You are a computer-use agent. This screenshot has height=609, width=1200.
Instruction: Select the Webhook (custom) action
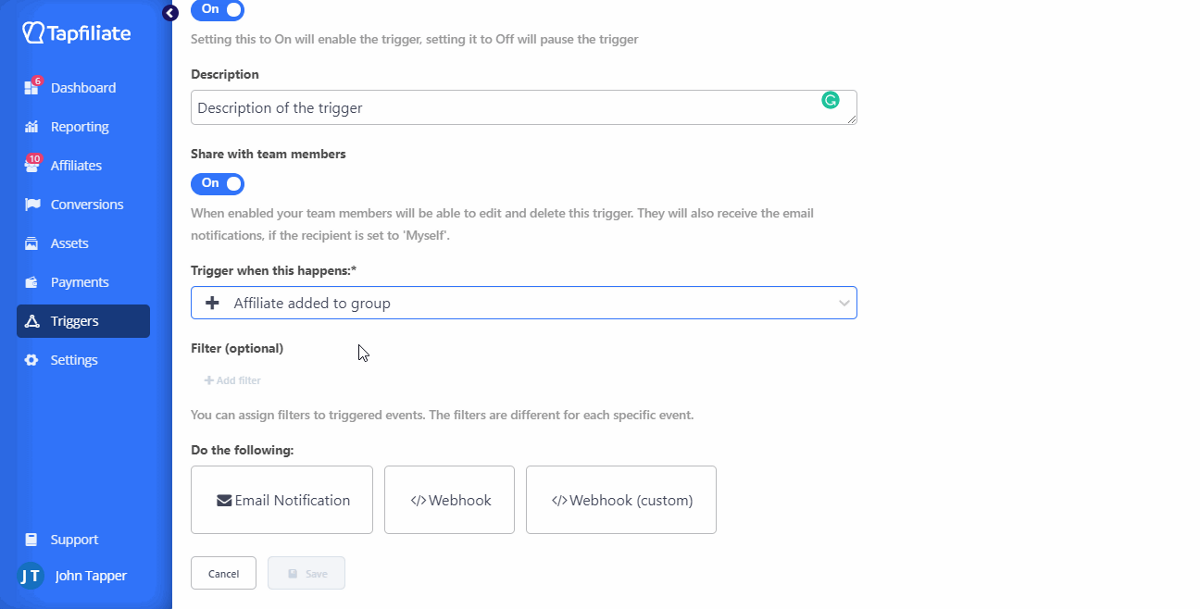[x=621, y=500]
